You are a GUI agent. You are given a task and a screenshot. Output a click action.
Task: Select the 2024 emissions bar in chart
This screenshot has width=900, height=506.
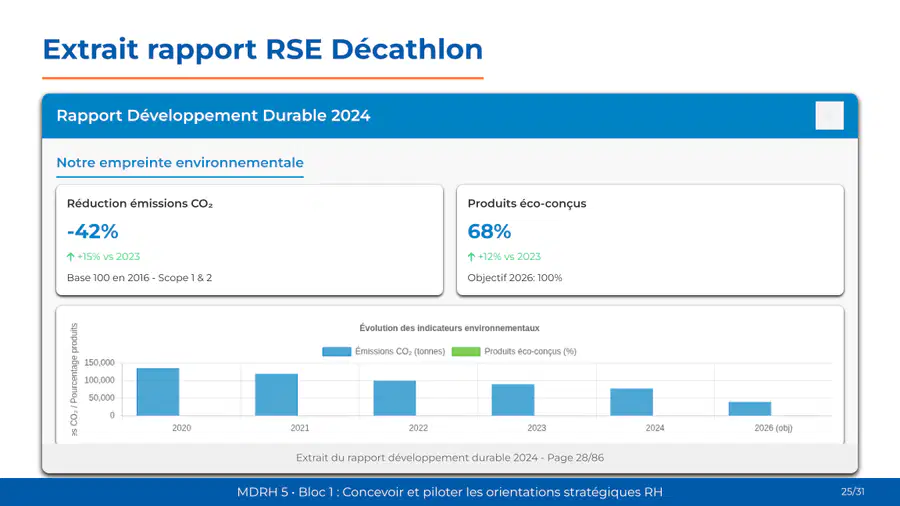[631, 402]
